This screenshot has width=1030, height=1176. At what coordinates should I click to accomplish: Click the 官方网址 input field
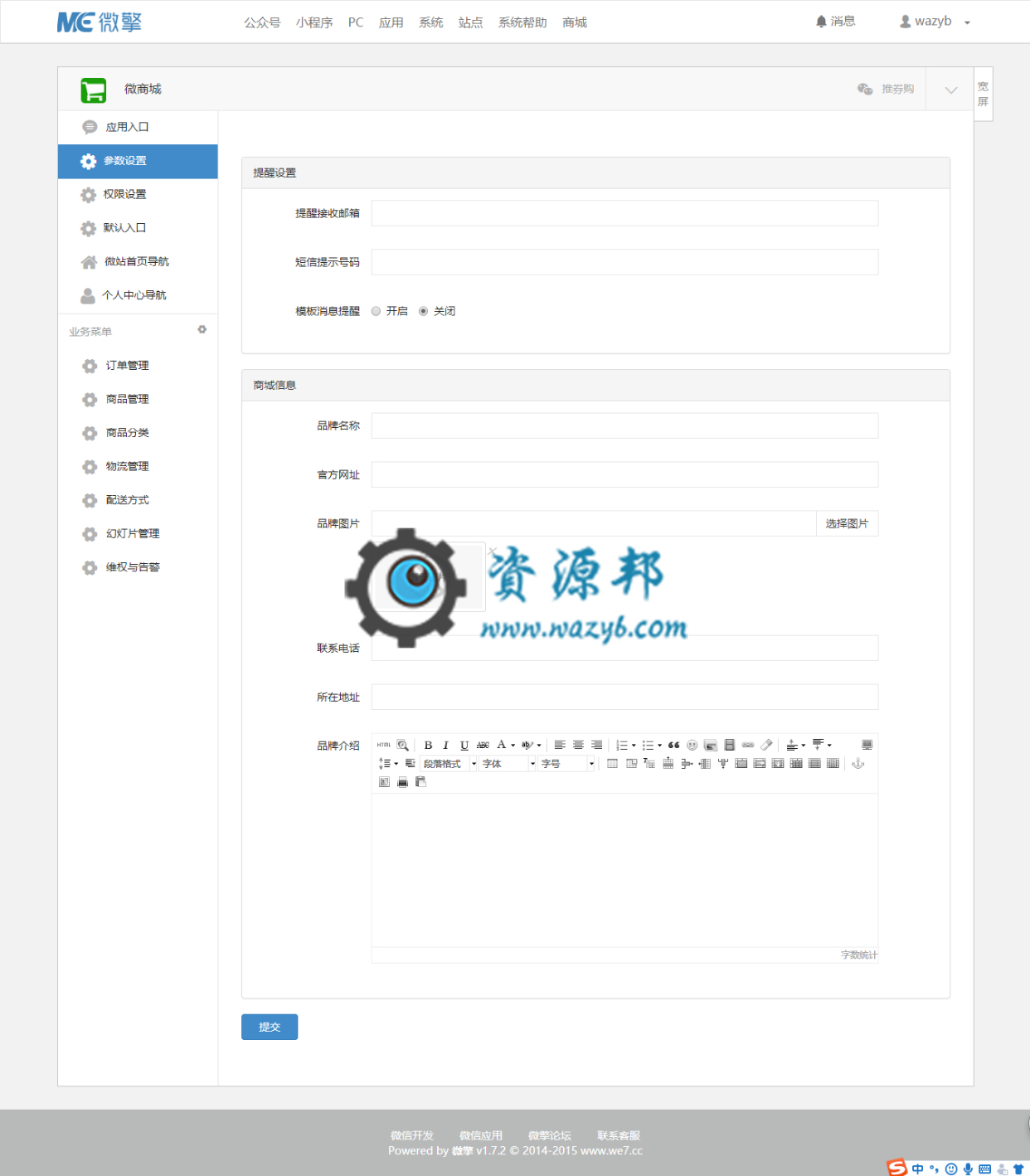624,474
